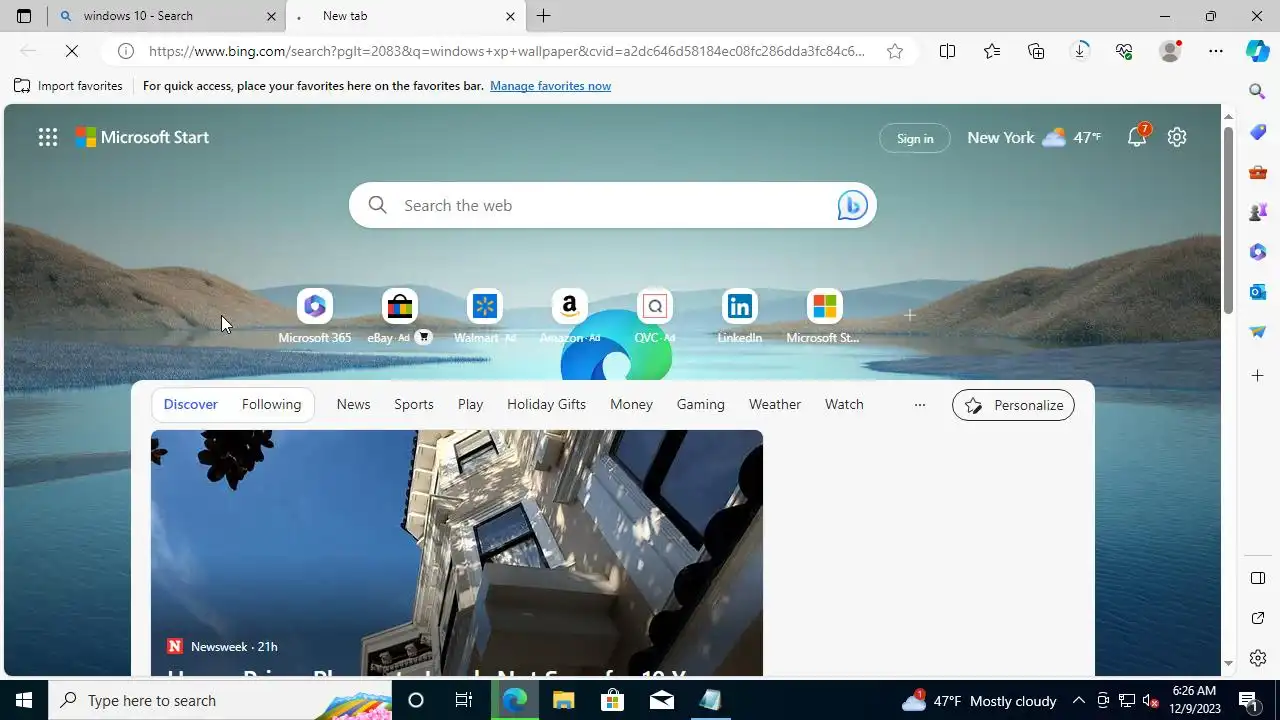Add a new quick link site
Image resolution: width=1280 pixels, height=720 pixels.
909,315
